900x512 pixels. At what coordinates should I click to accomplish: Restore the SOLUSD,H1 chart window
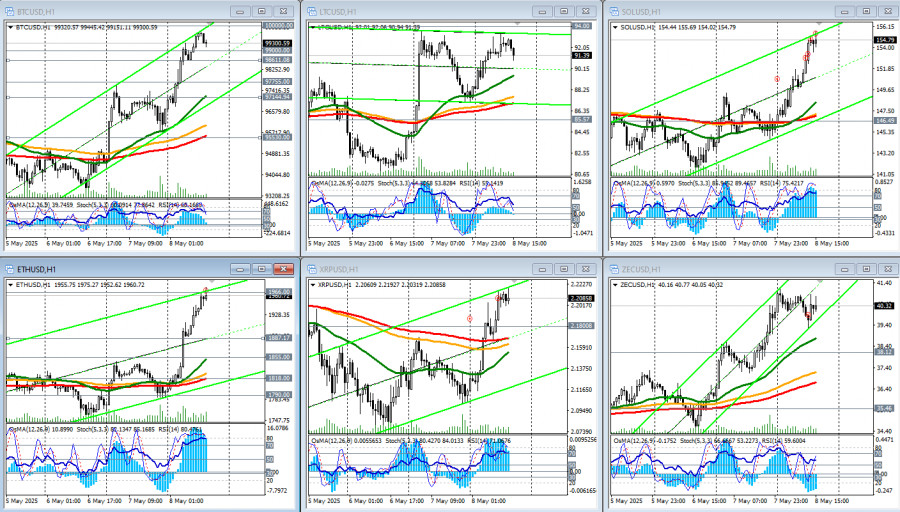pos(866,11)
